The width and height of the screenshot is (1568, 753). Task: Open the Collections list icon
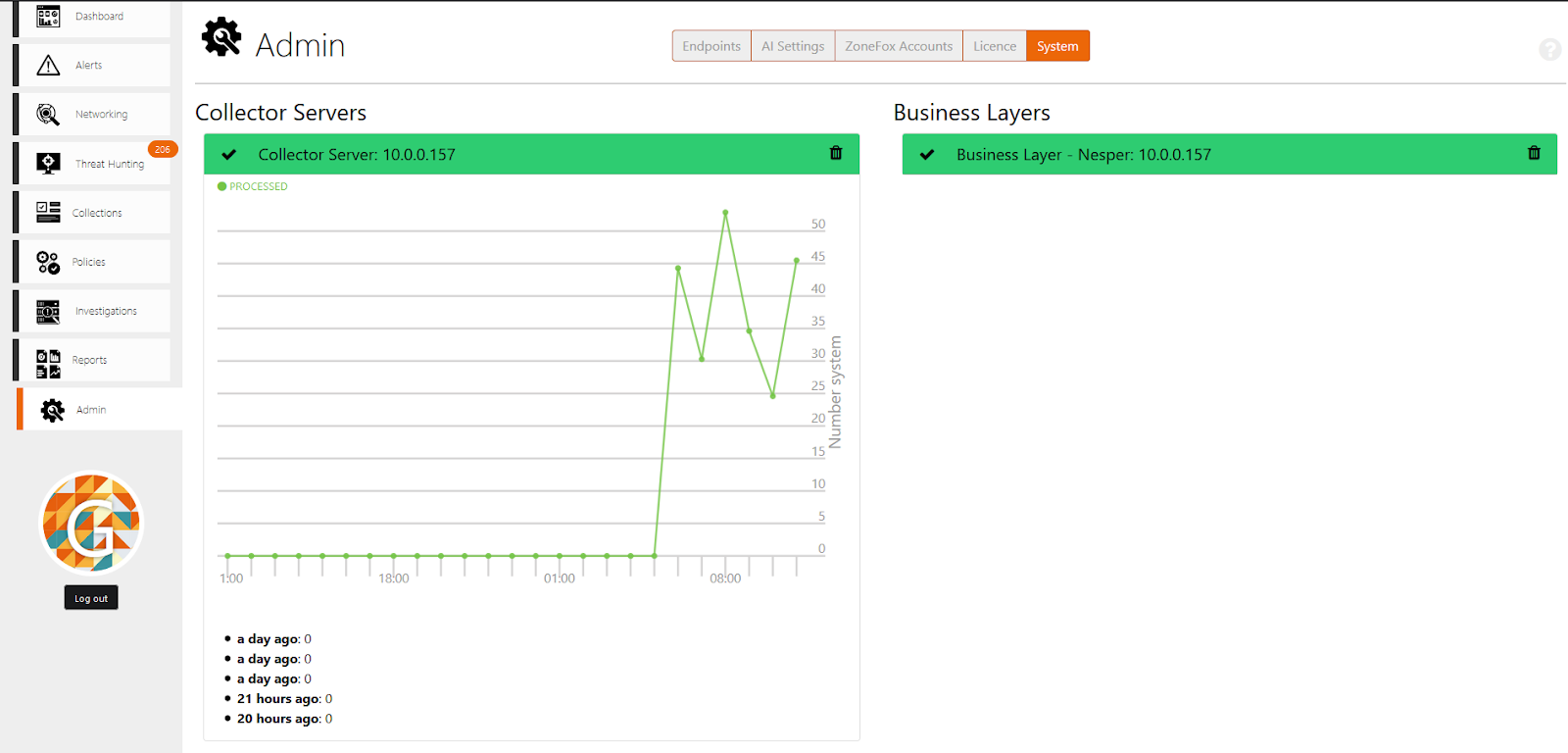(x=48, y=213)
